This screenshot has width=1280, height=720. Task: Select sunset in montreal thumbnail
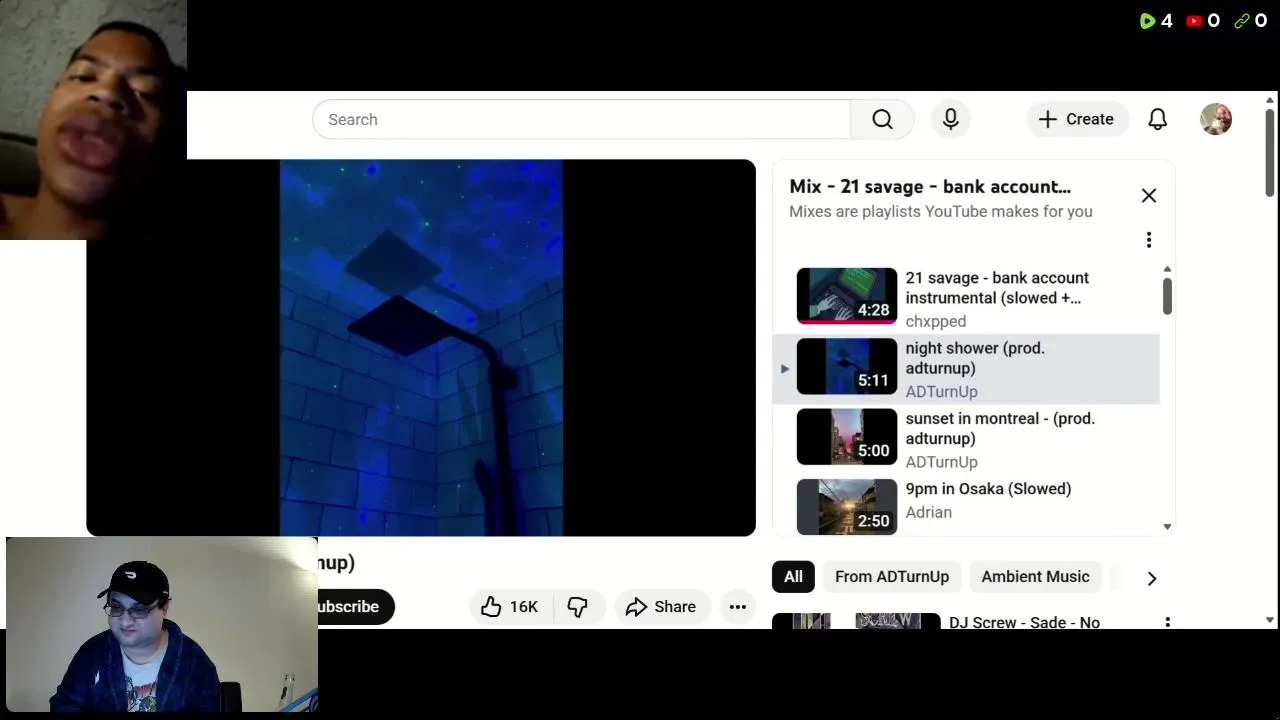[847, 436]
